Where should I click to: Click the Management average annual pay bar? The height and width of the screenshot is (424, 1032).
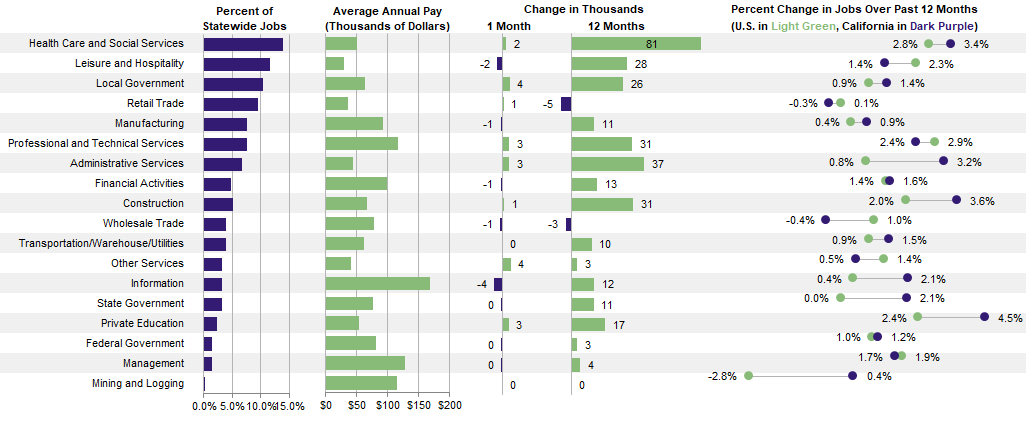pyautogui.click(x=365, y=364)
